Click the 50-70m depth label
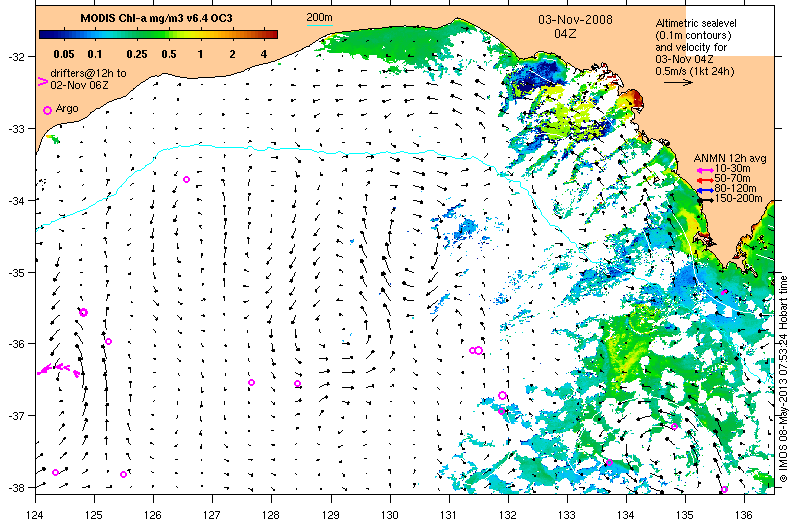 (732, 179)
